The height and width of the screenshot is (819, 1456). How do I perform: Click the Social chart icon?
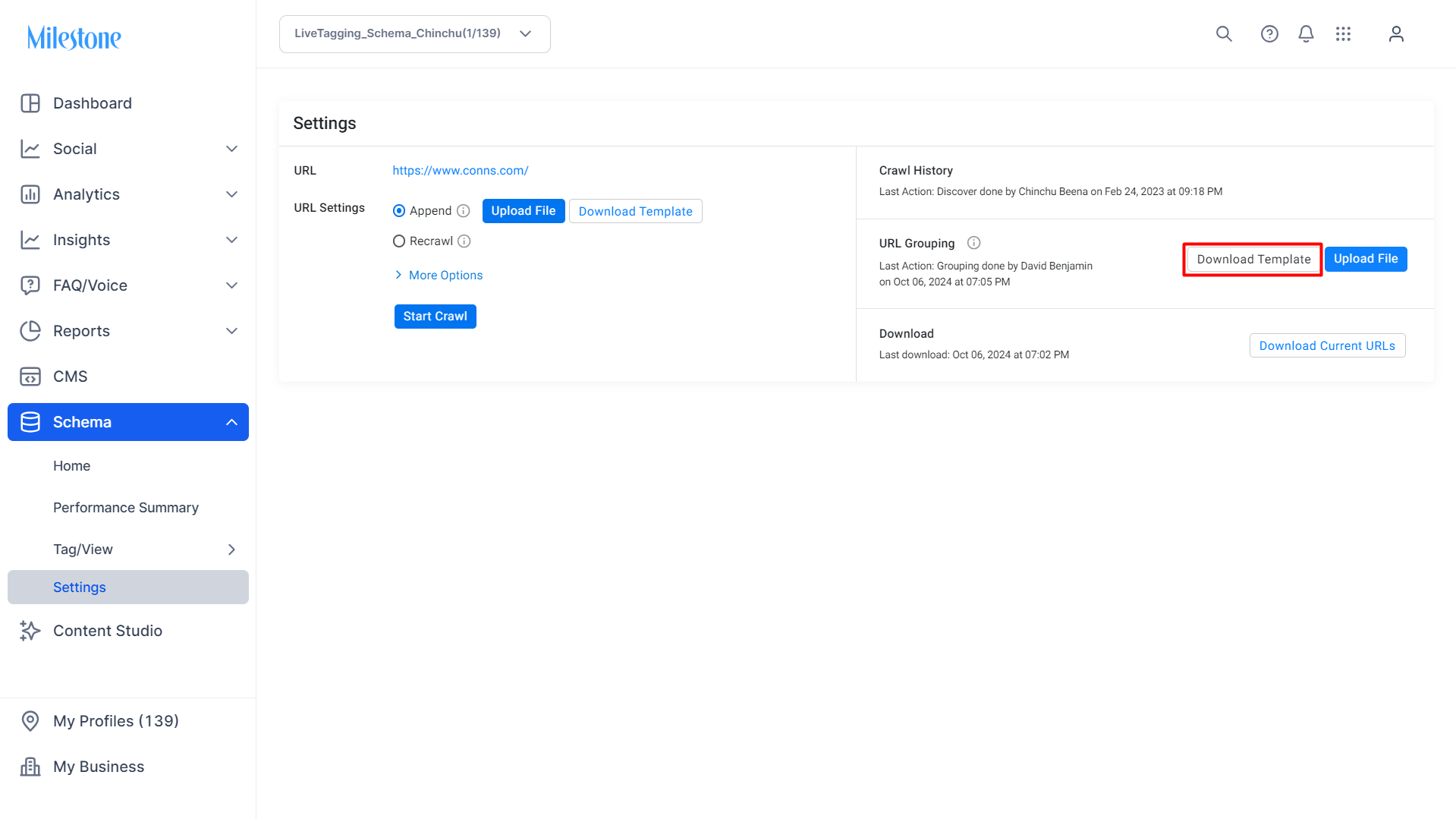click(30, 149)
